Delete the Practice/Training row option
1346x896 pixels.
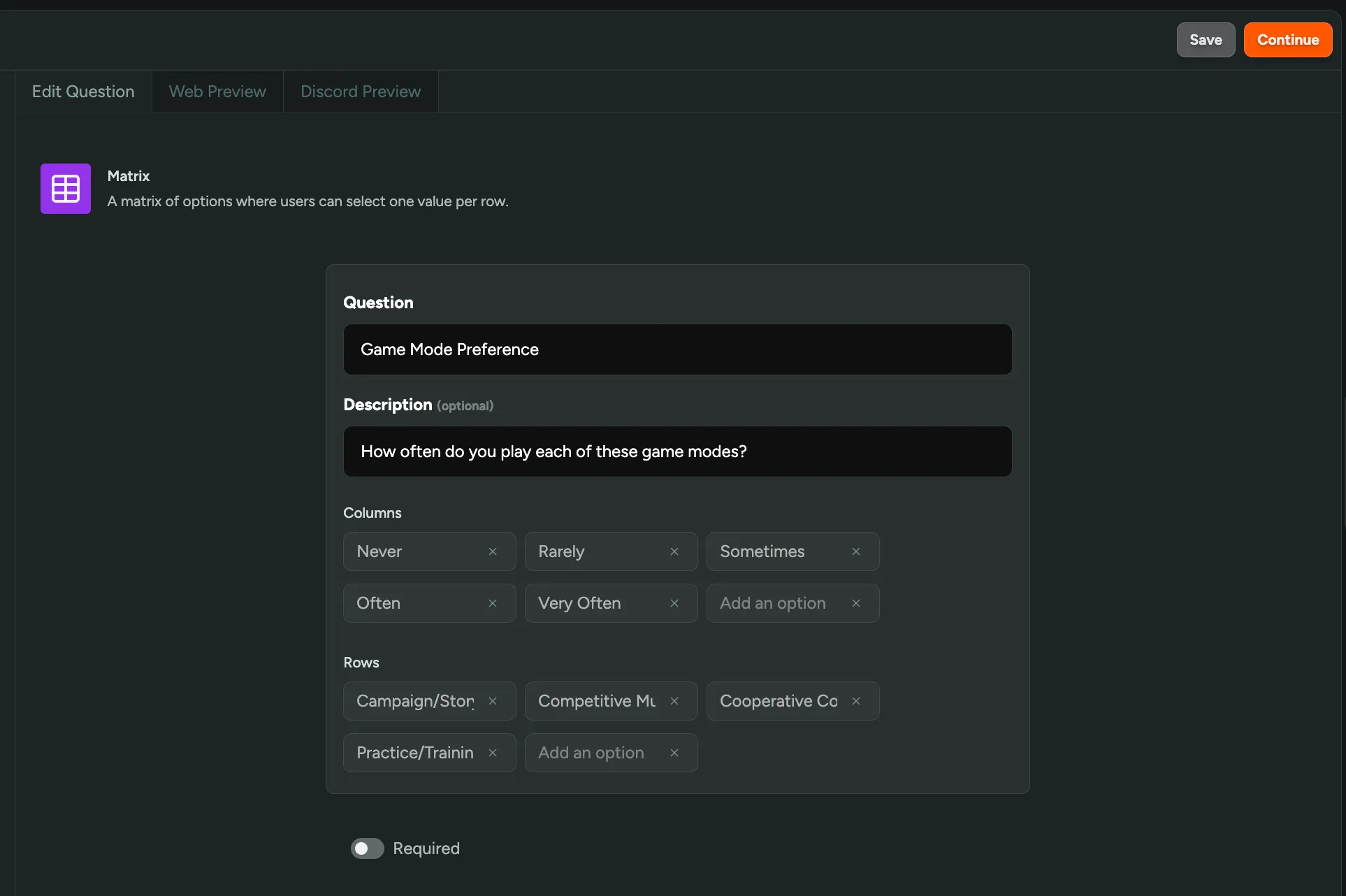(493, 753)
